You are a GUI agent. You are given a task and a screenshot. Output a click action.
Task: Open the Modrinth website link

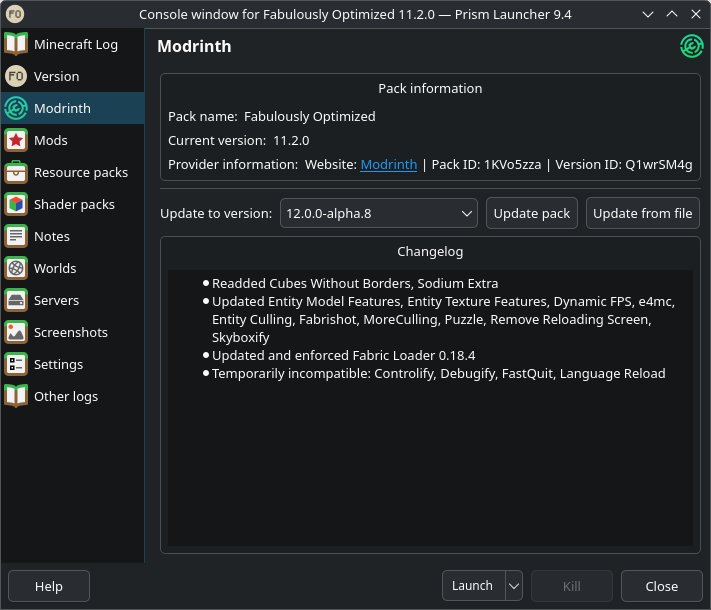click(x=389, y=165)
